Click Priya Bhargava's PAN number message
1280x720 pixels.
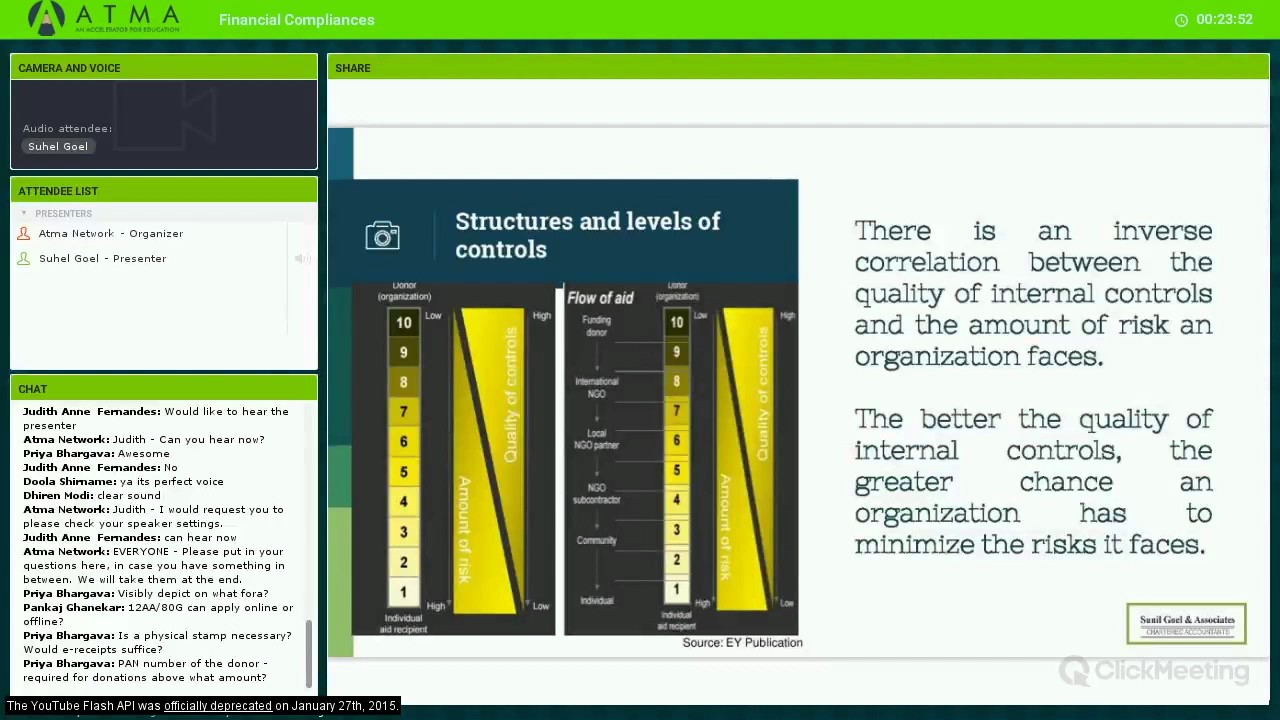(x=146, y=670)
